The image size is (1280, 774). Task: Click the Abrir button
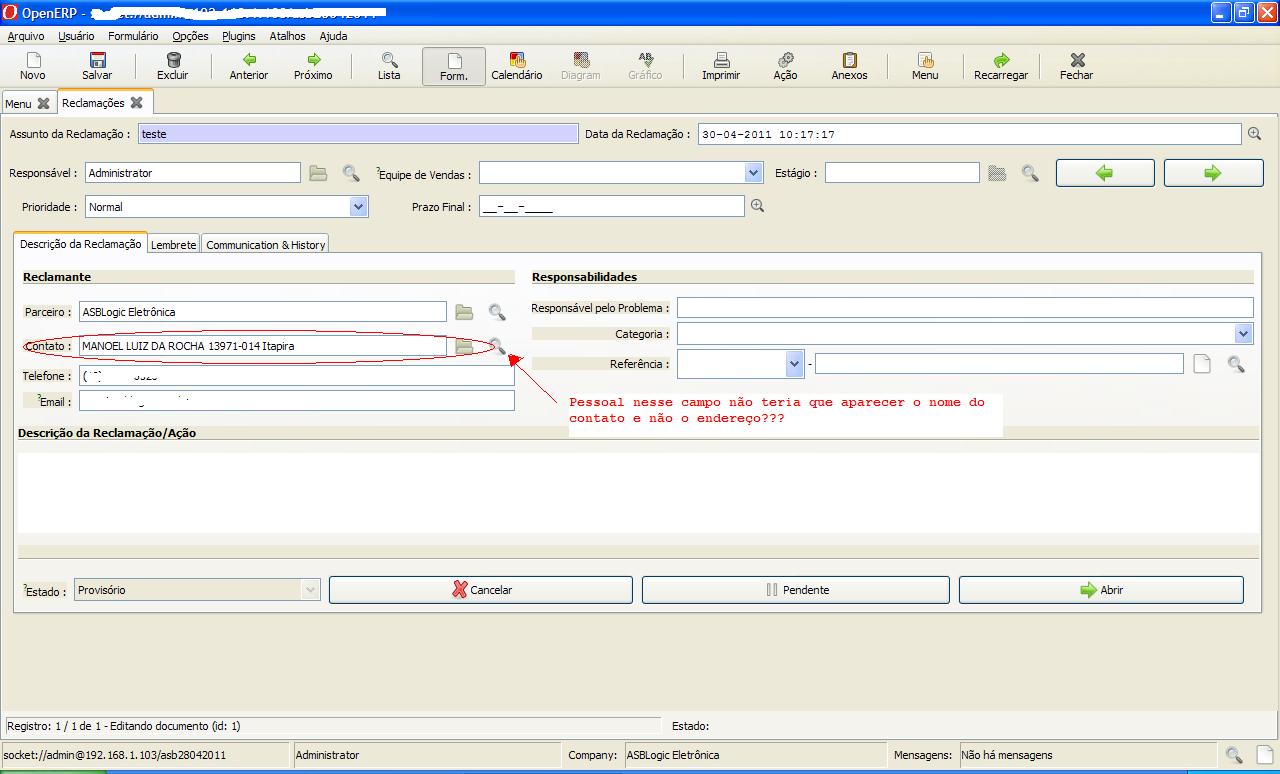coord(1100,590)
